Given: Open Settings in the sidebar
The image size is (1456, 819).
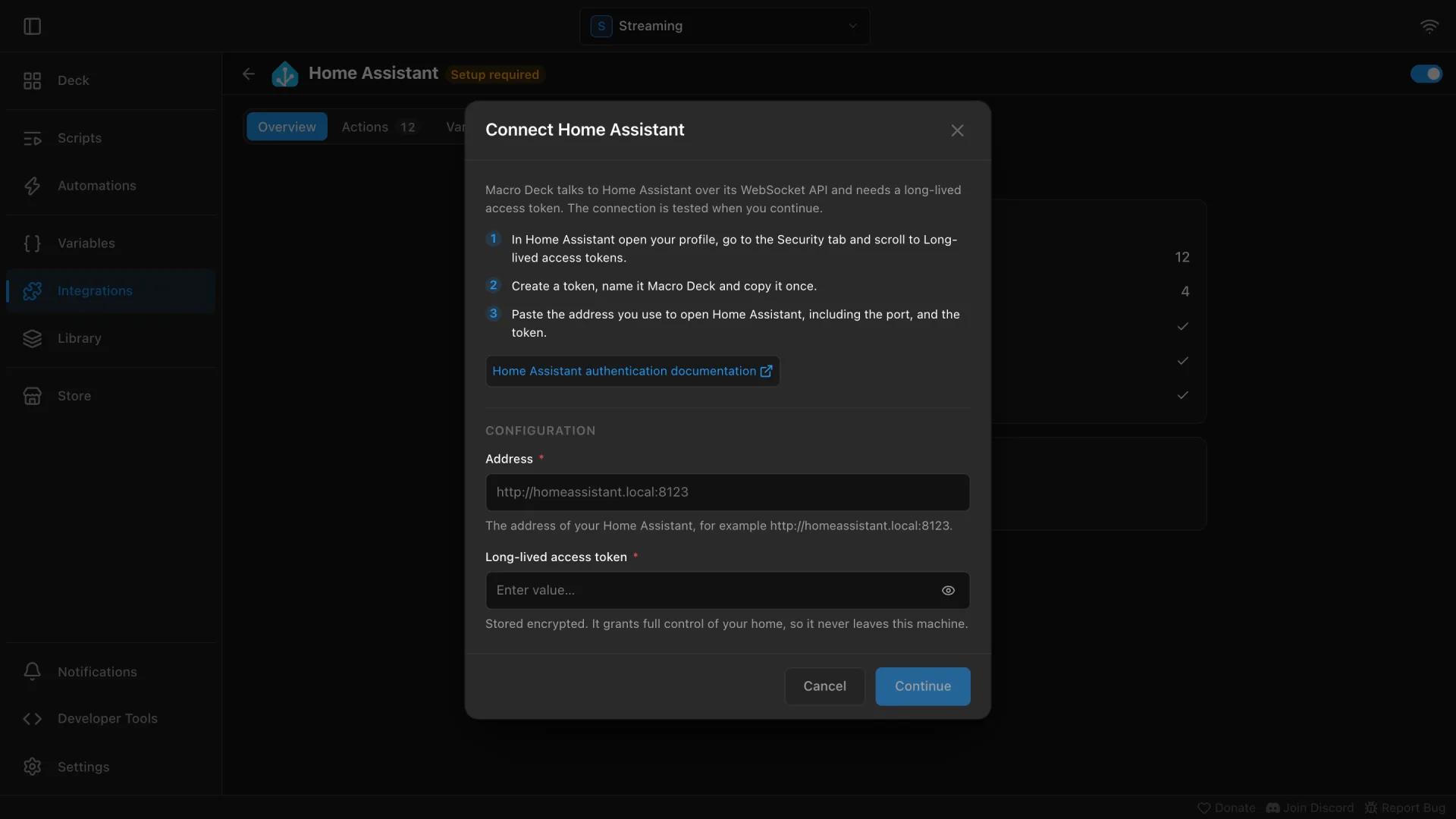Looking at the screenshot, I should [x=111, y=767].
